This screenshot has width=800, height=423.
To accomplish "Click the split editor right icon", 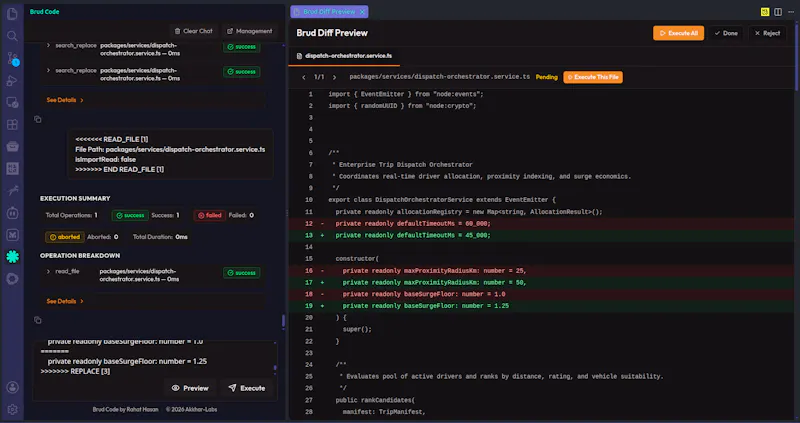I will click(778, 12).
